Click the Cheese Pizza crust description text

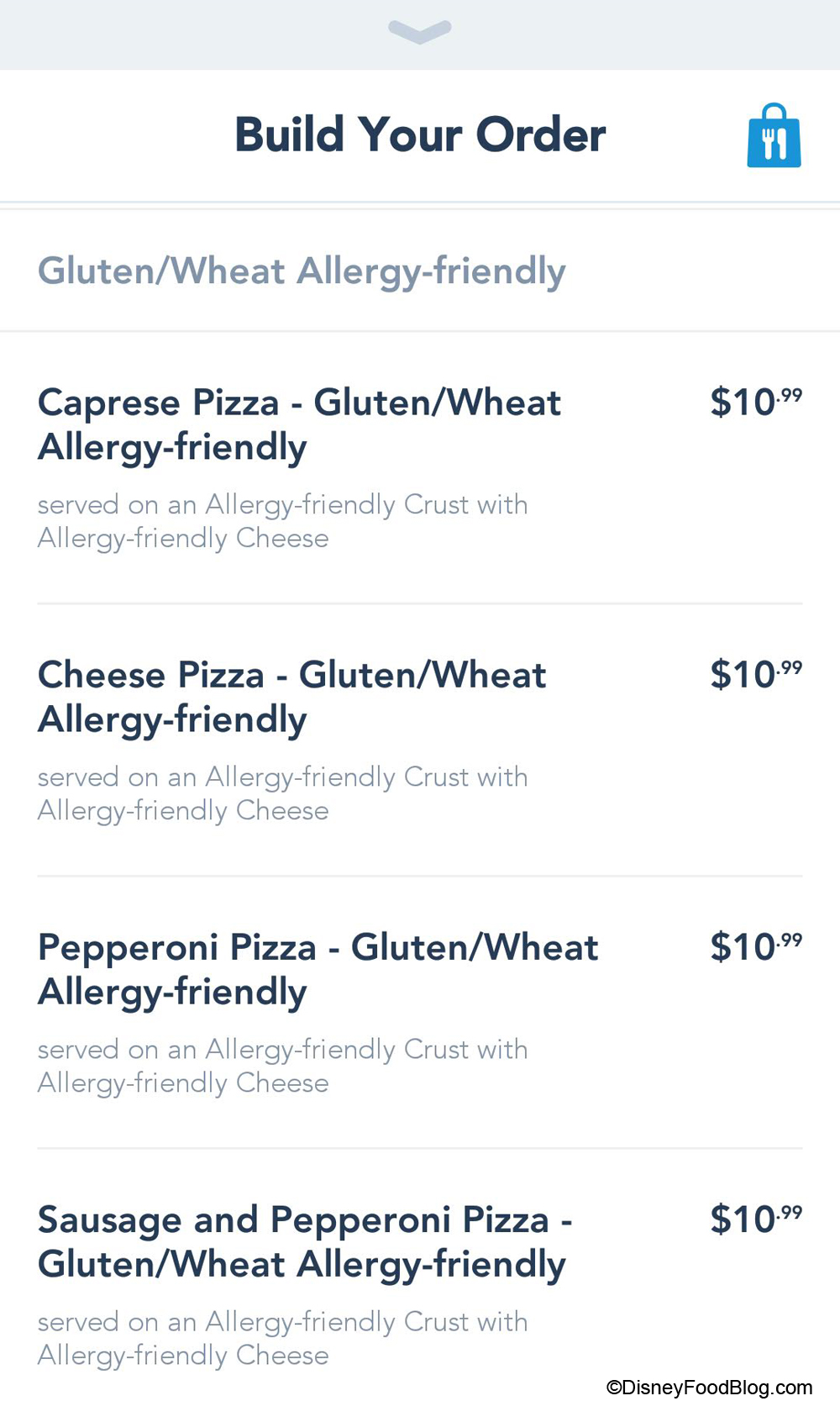point(282,793)
